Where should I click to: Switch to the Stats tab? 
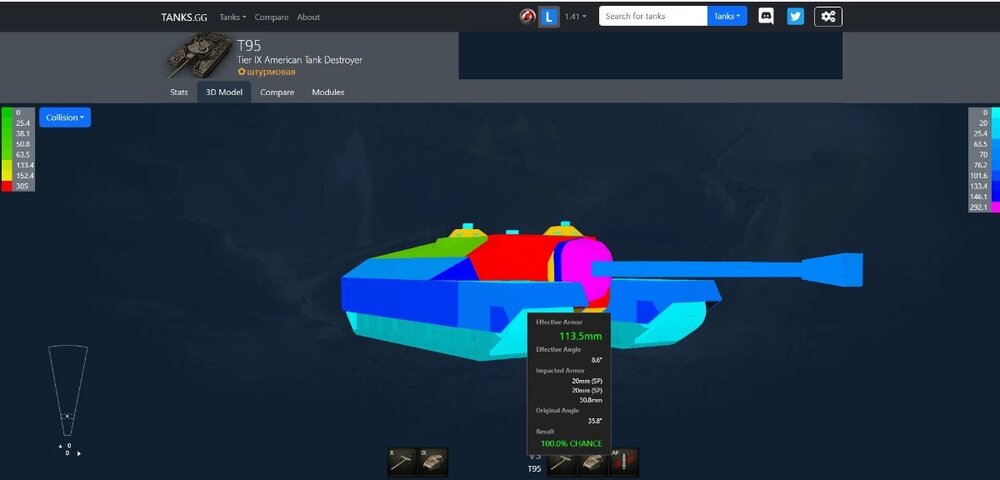(x=179, y=92)
